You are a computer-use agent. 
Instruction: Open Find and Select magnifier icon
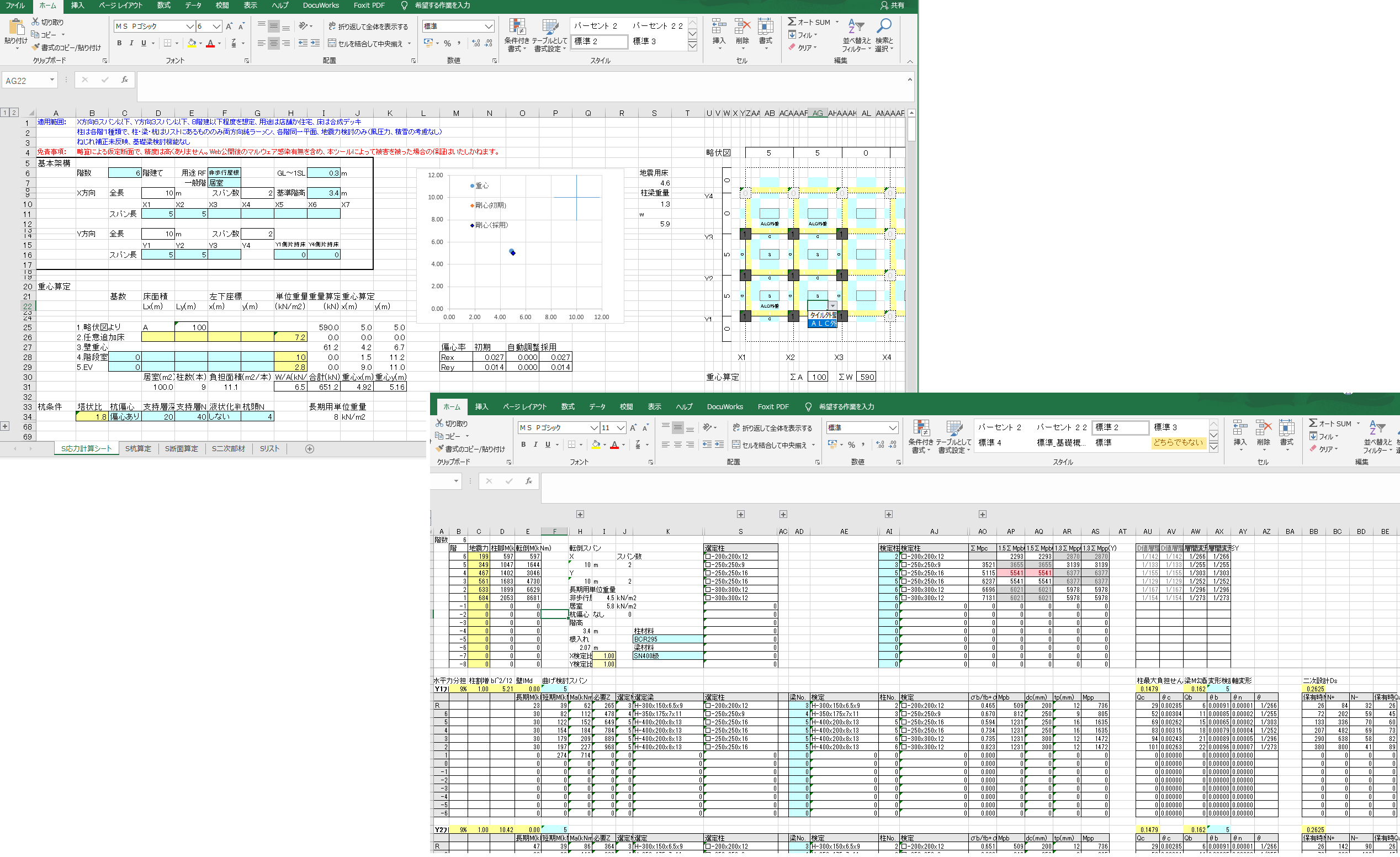tap(883, 26)
